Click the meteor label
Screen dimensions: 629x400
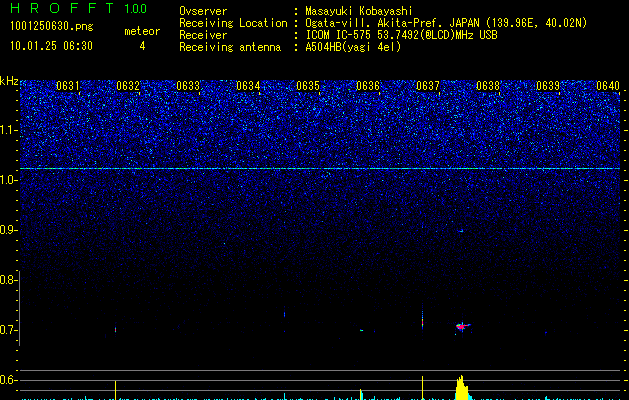[142, 31]
